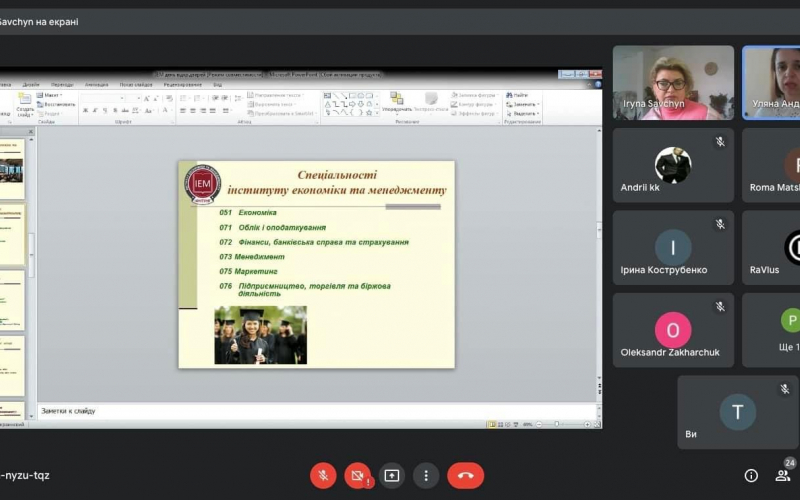The width and height of the screenshot is (800, 500).
Task: Center paragraph text in ribbon
Action: [193, 111]
